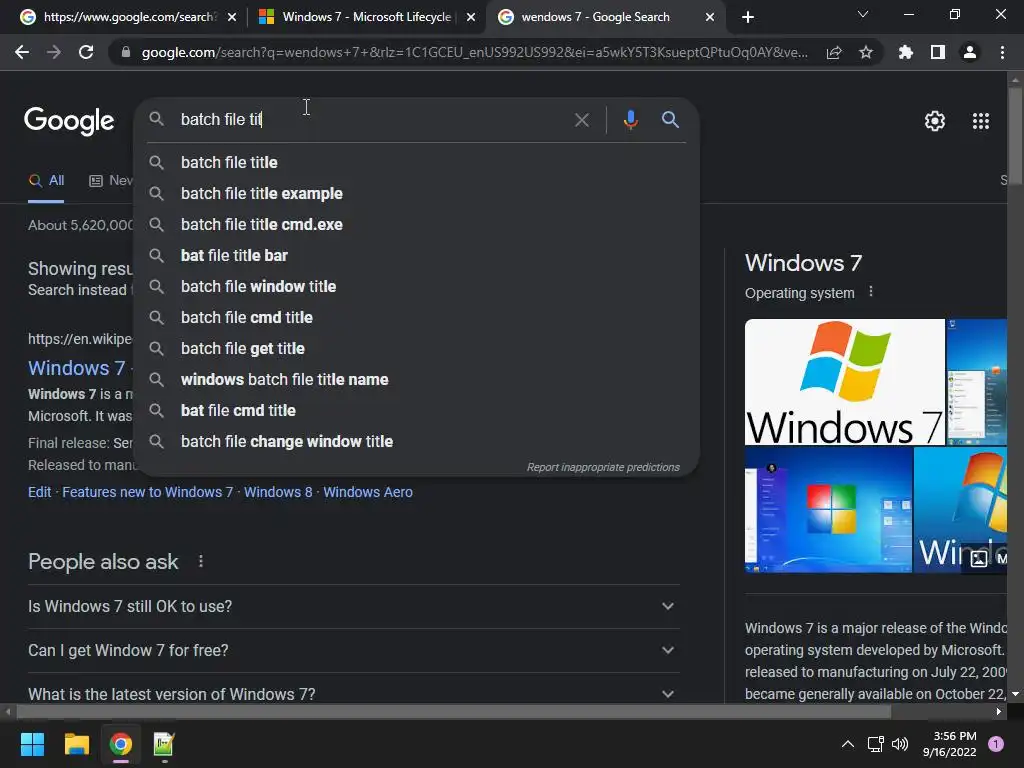Choose suggestion 'bat file title bar'

click(x=417, y=255)
